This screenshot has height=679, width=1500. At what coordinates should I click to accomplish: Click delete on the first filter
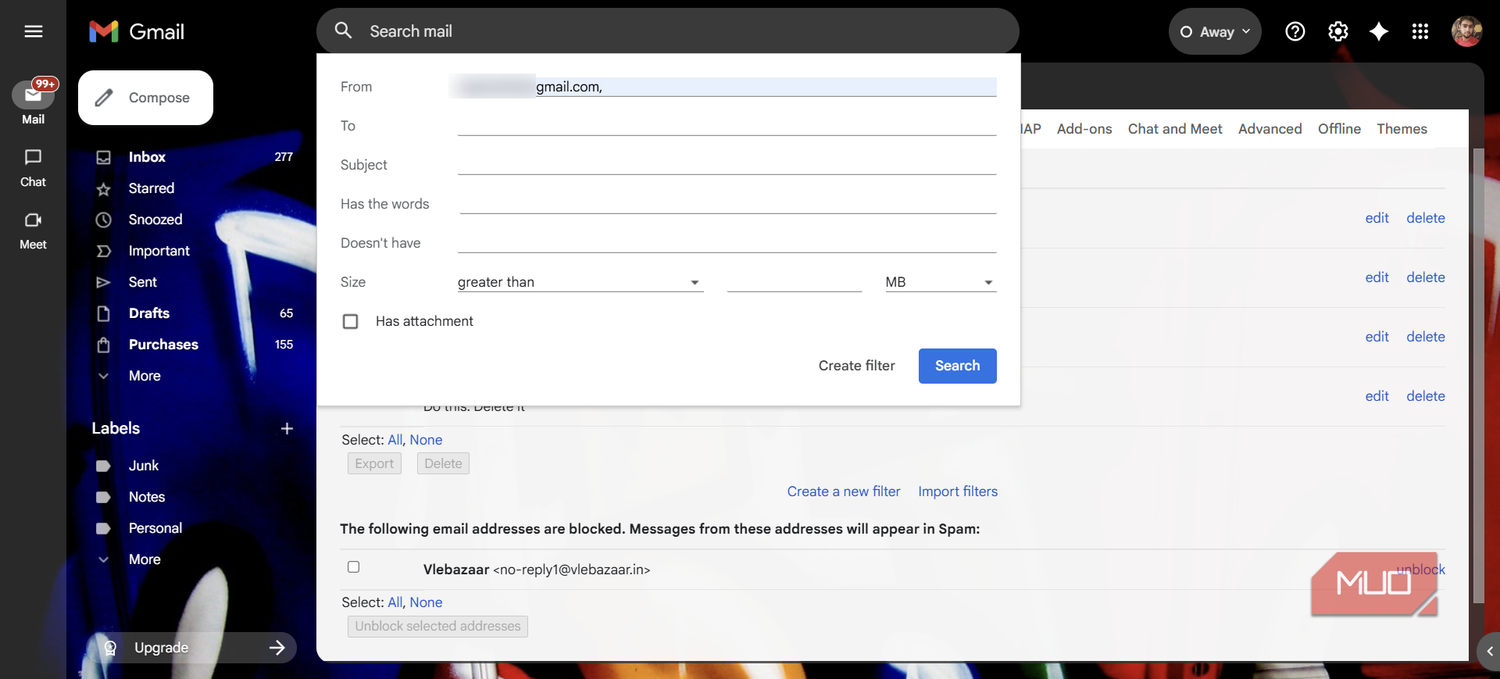1425,218
